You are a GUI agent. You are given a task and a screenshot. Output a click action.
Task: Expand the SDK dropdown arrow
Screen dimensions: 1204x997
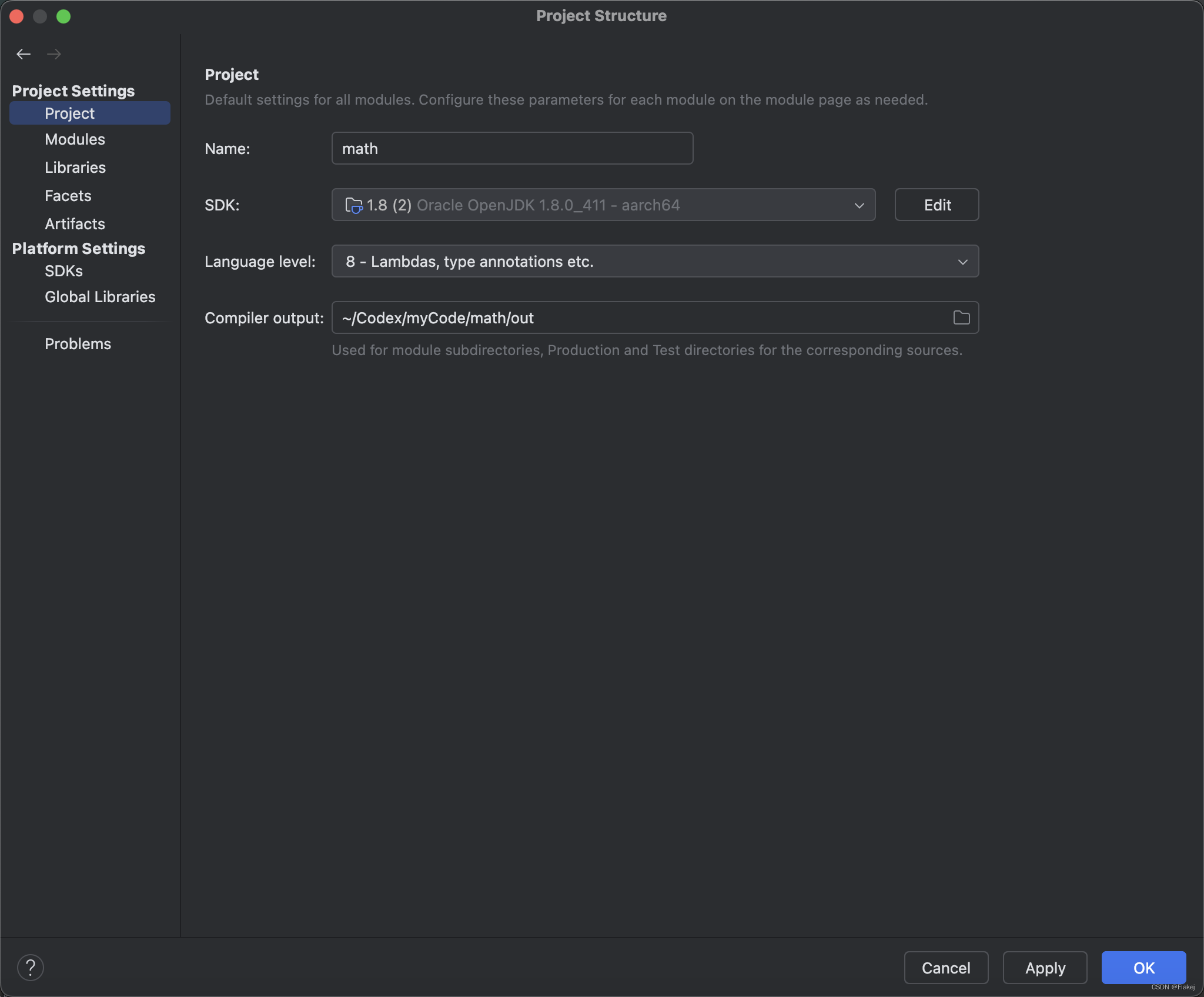[x=859, y=205]
